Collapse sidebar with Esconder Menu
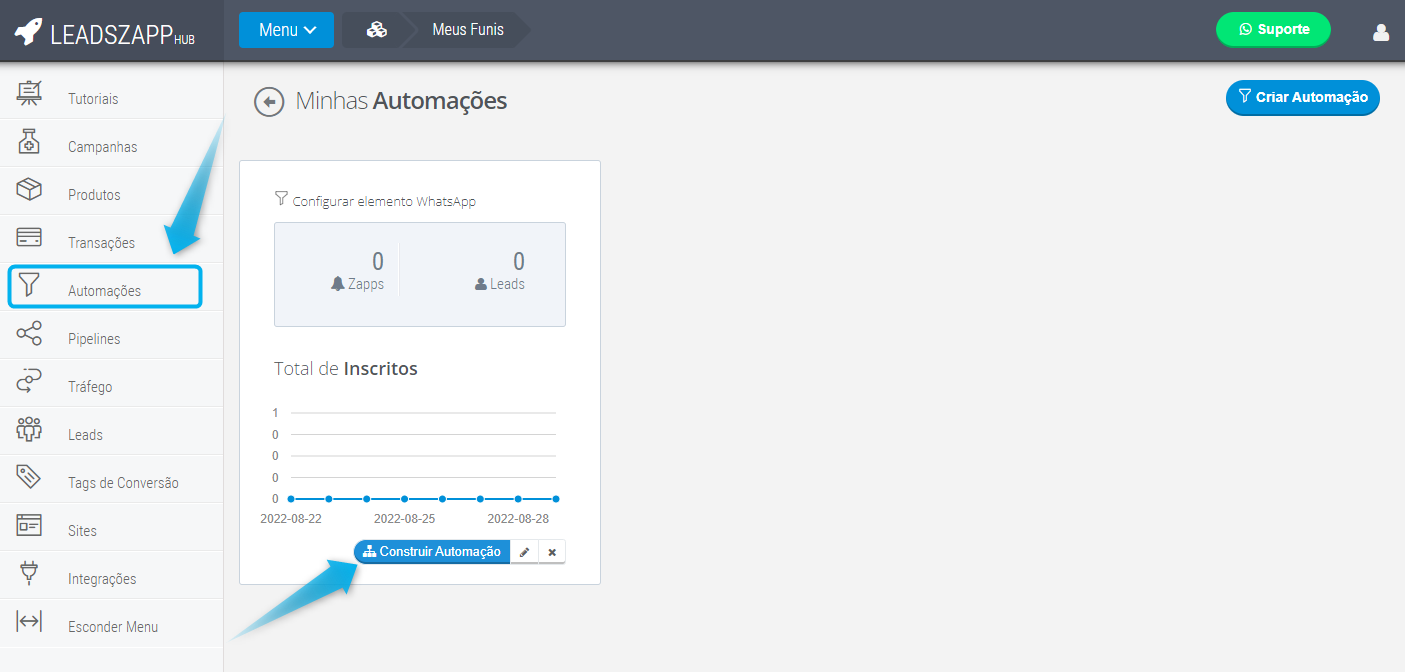The image size is (1405, 672). [x=112, y=627]
